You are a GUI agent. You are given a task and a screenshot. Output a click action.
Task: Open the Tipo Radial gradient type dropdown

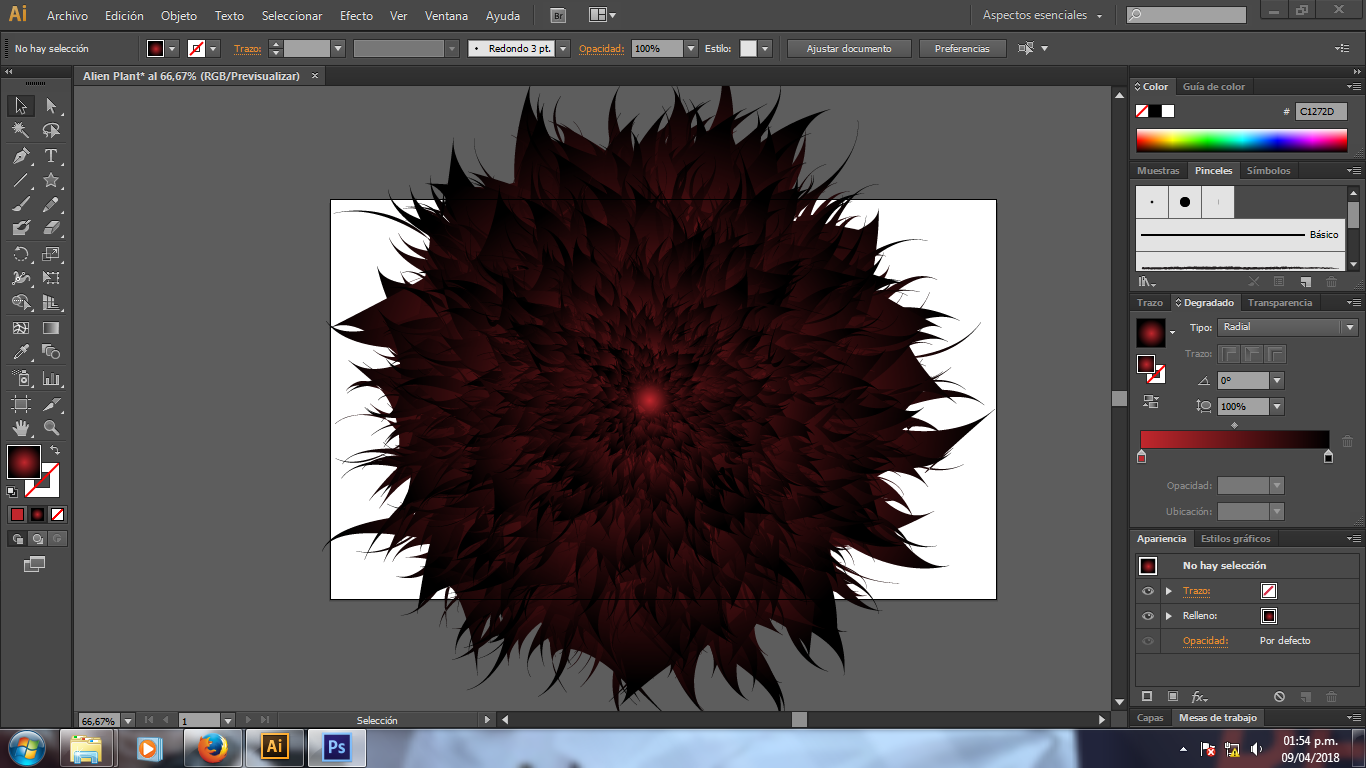1288,327
